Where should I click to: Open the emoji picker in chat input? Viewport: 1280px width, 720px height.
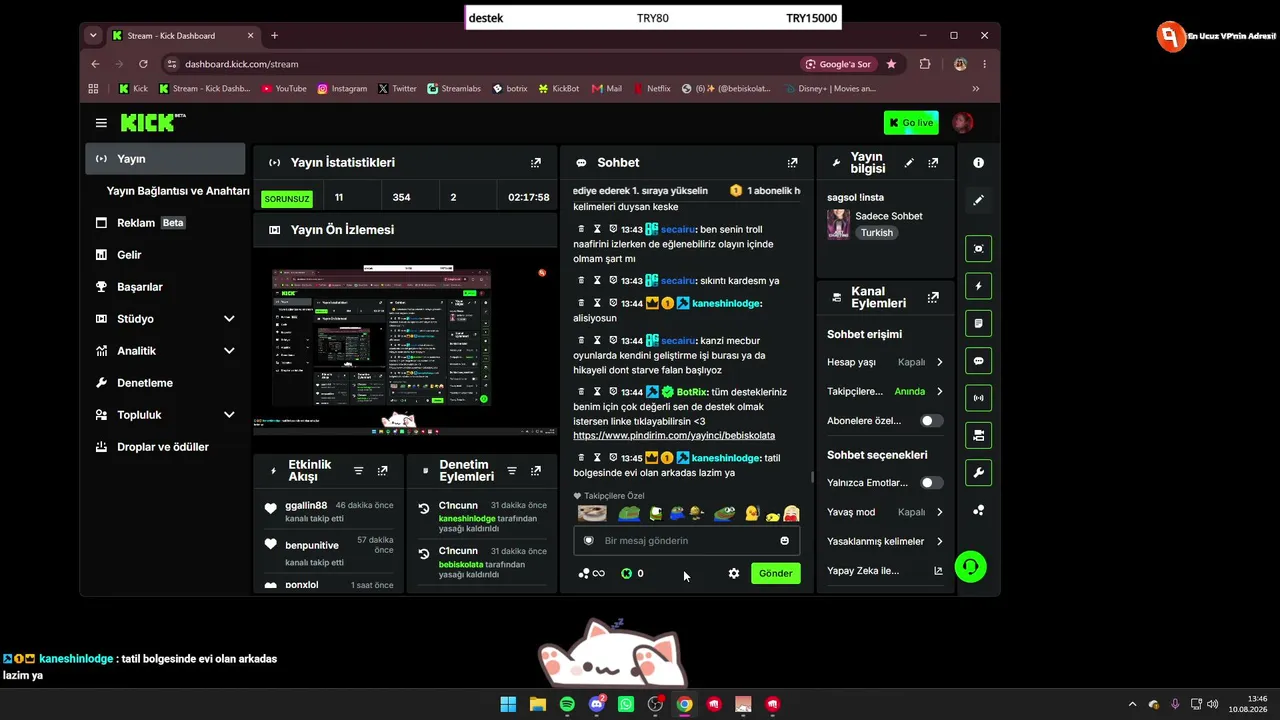[x=784, y=541]
